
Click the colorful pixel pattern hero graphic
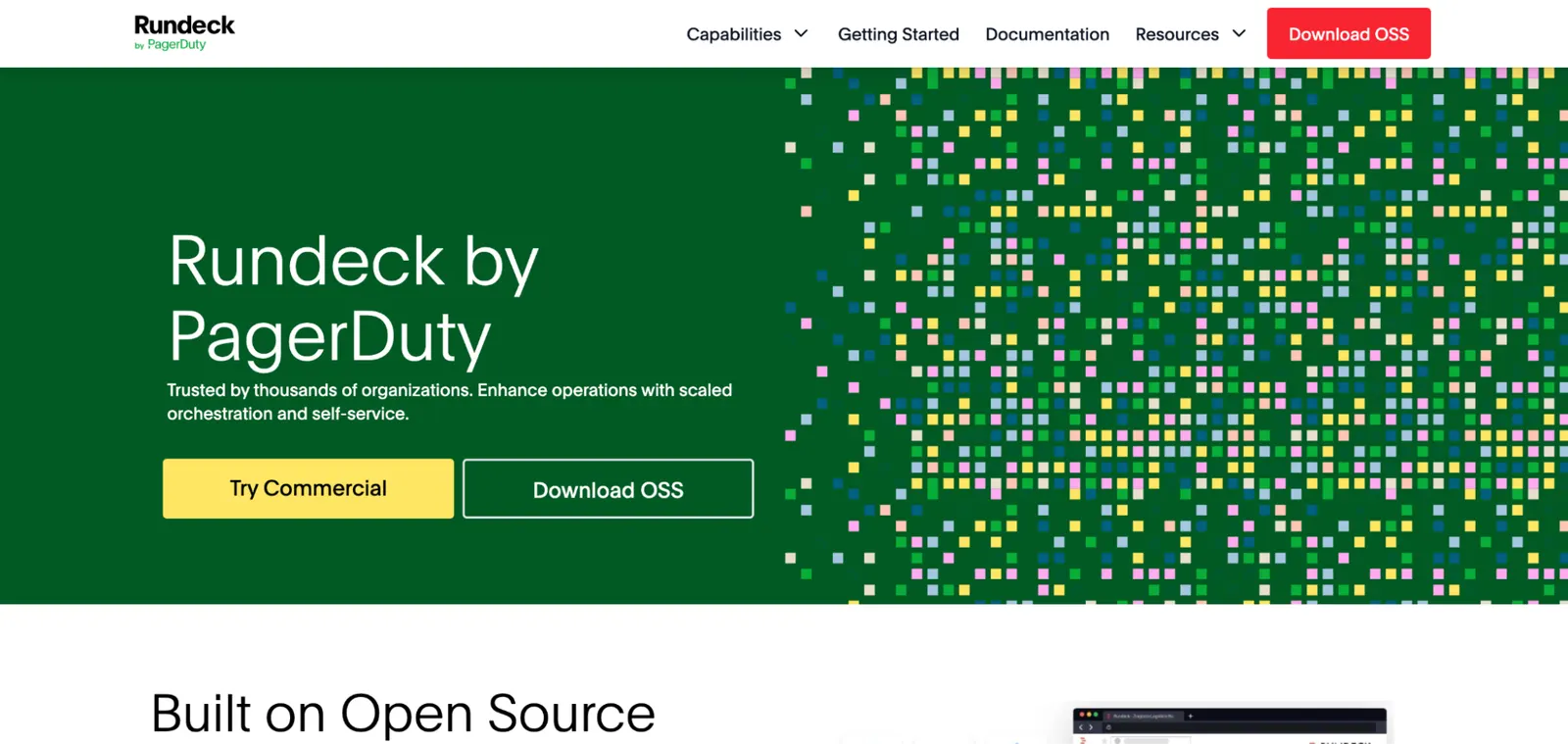point(1176,335)
